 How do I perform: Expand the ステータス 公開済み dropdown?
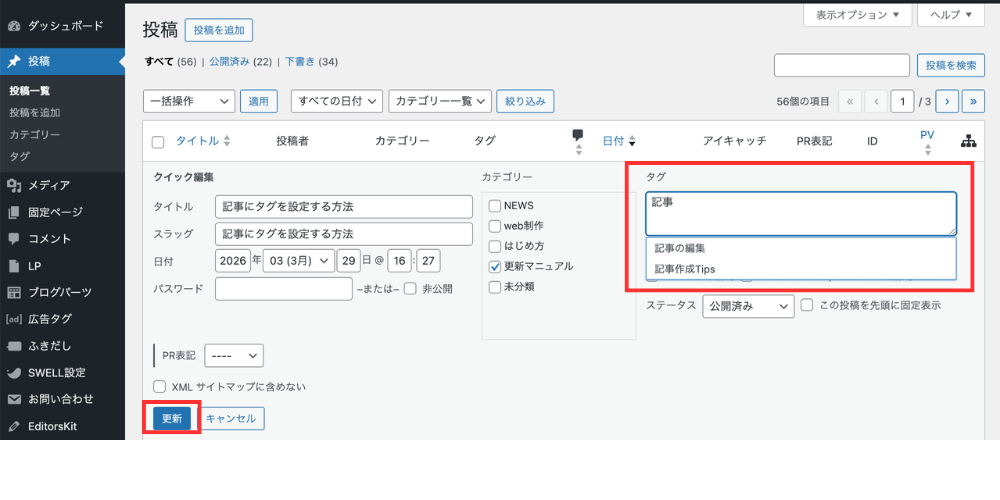tap(748, 306)
